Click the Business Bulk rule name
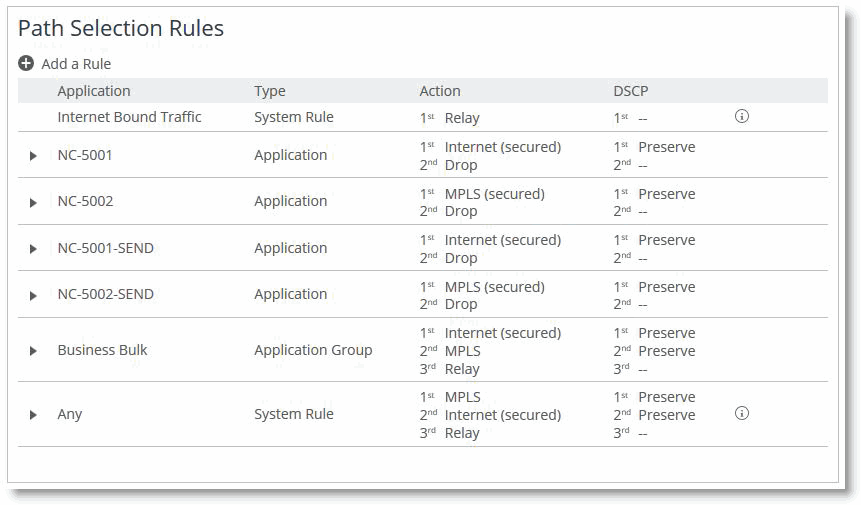Viewport: 861px width, 505px height. click(x=102, y=350)
